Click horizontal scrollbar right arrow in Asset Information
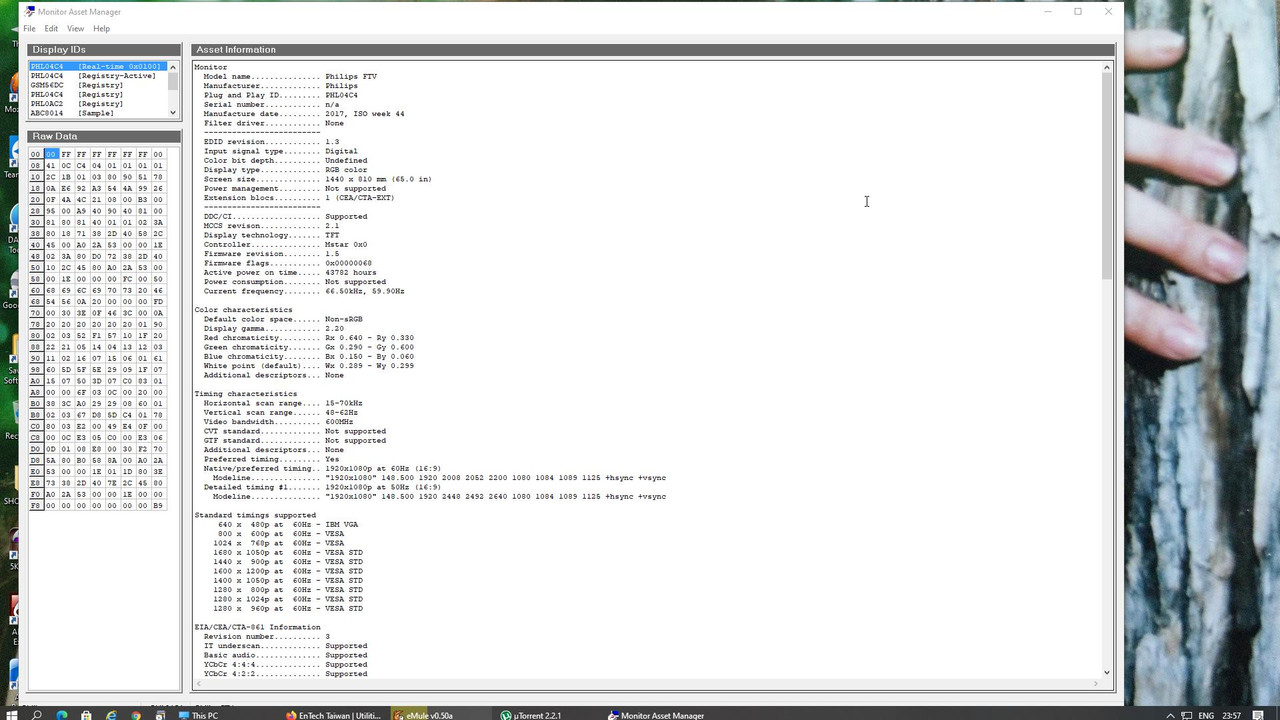 [1096, 684]
